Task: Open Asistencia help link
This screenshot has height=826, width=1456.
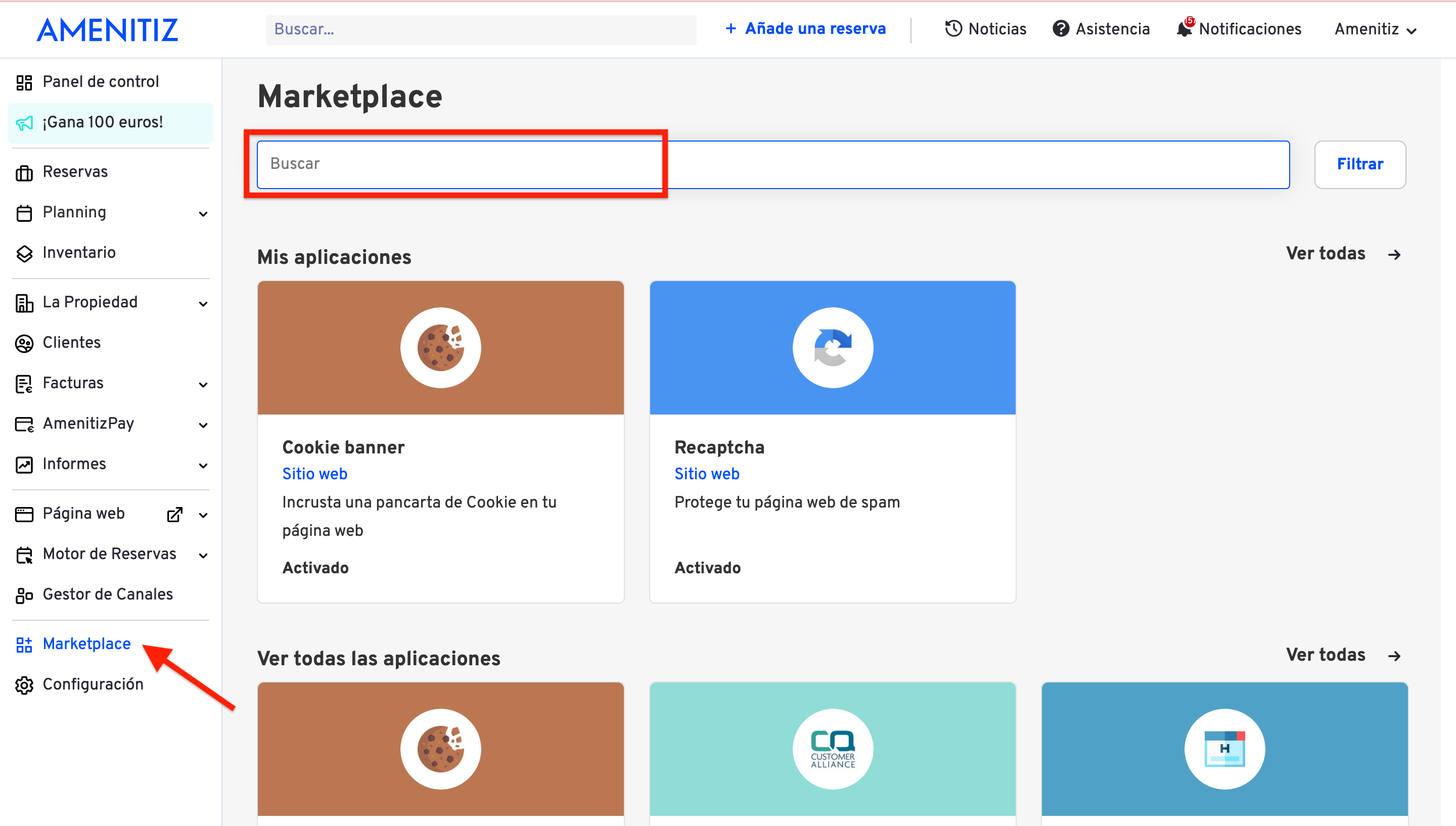Action: pos(1101,28)
